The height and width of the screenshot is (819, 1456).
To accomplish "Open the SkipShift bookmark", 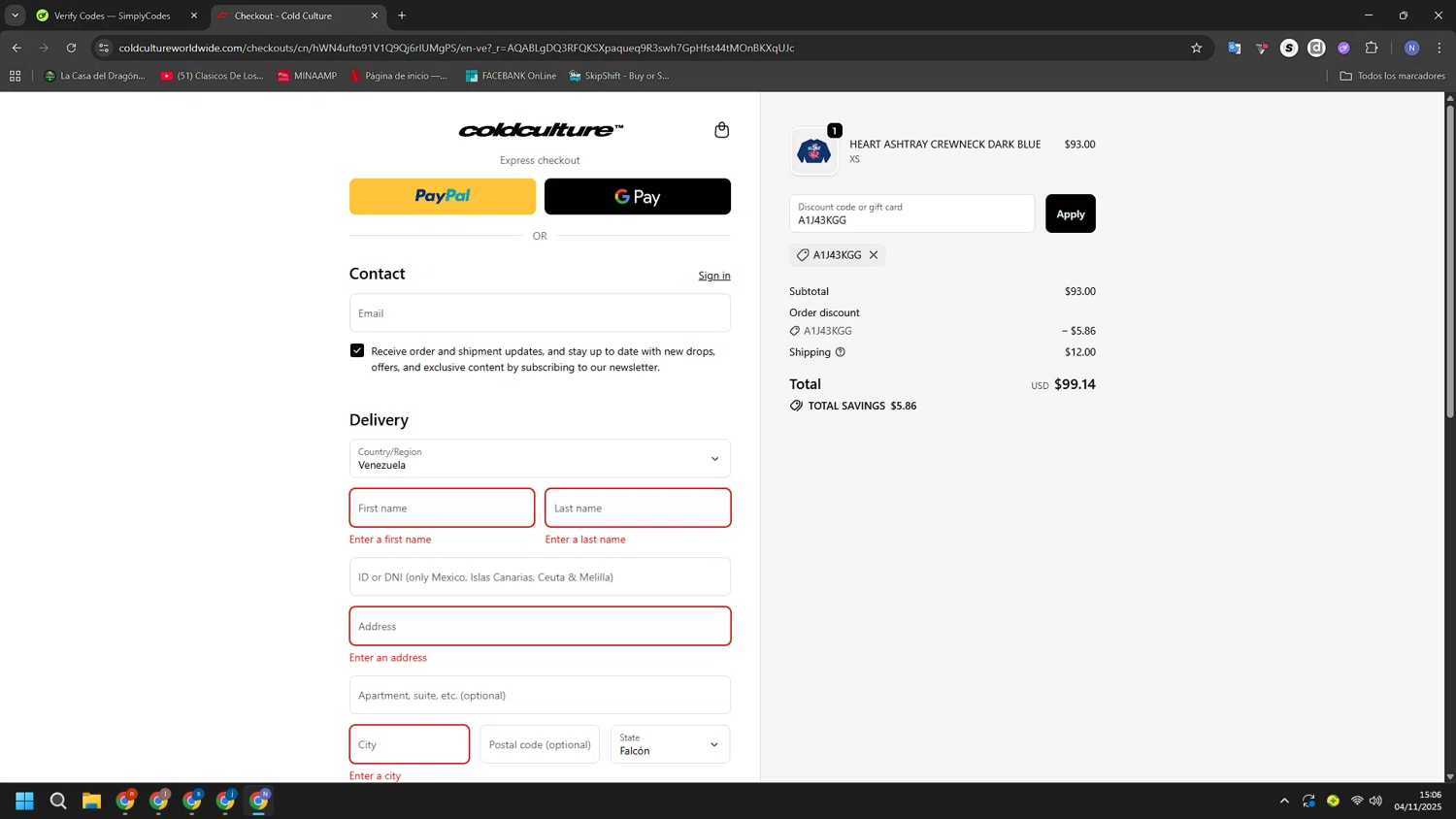I will click(619, 76).
